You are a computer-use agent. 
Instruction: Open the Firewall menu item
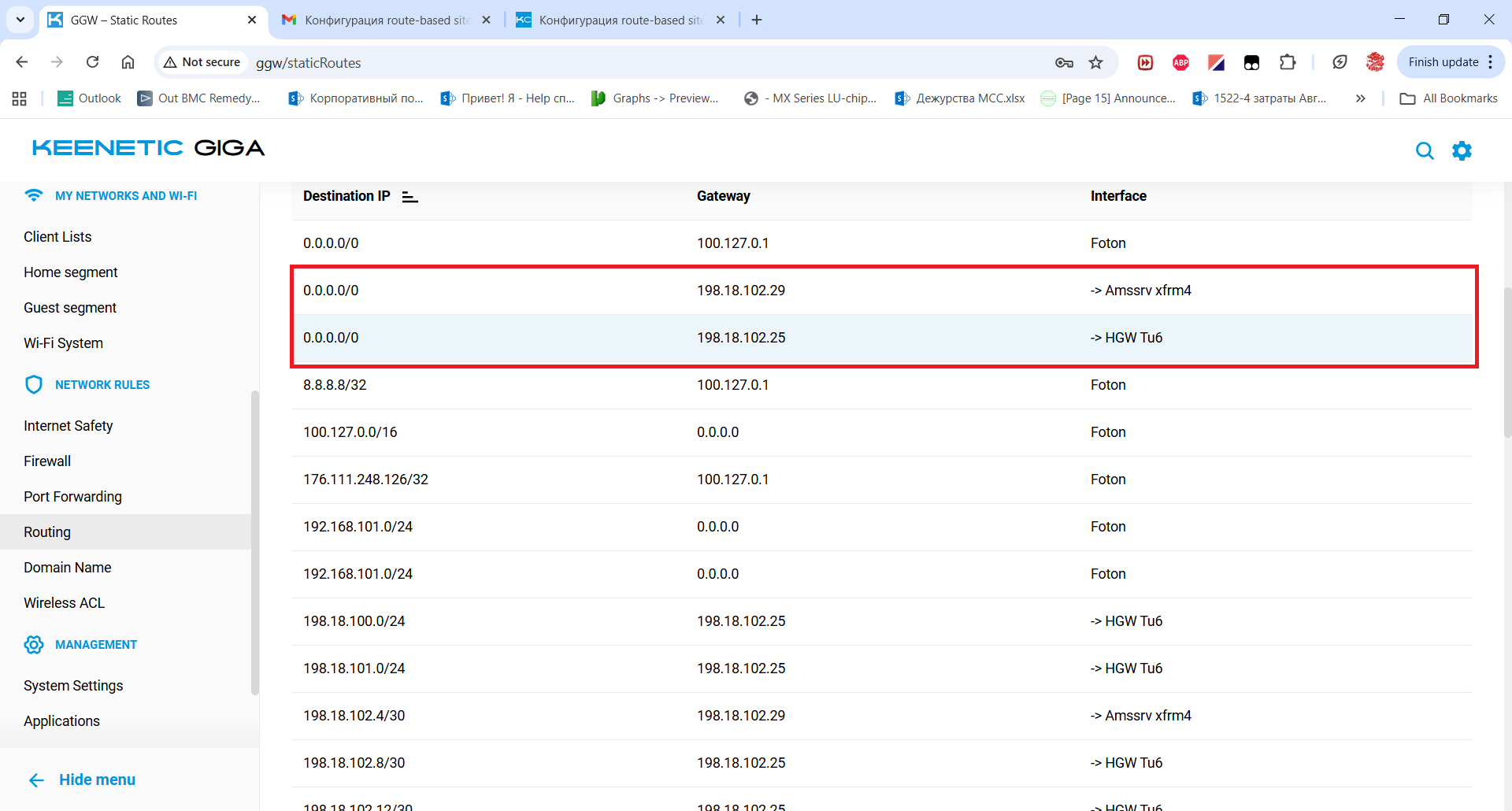[47, 461]
